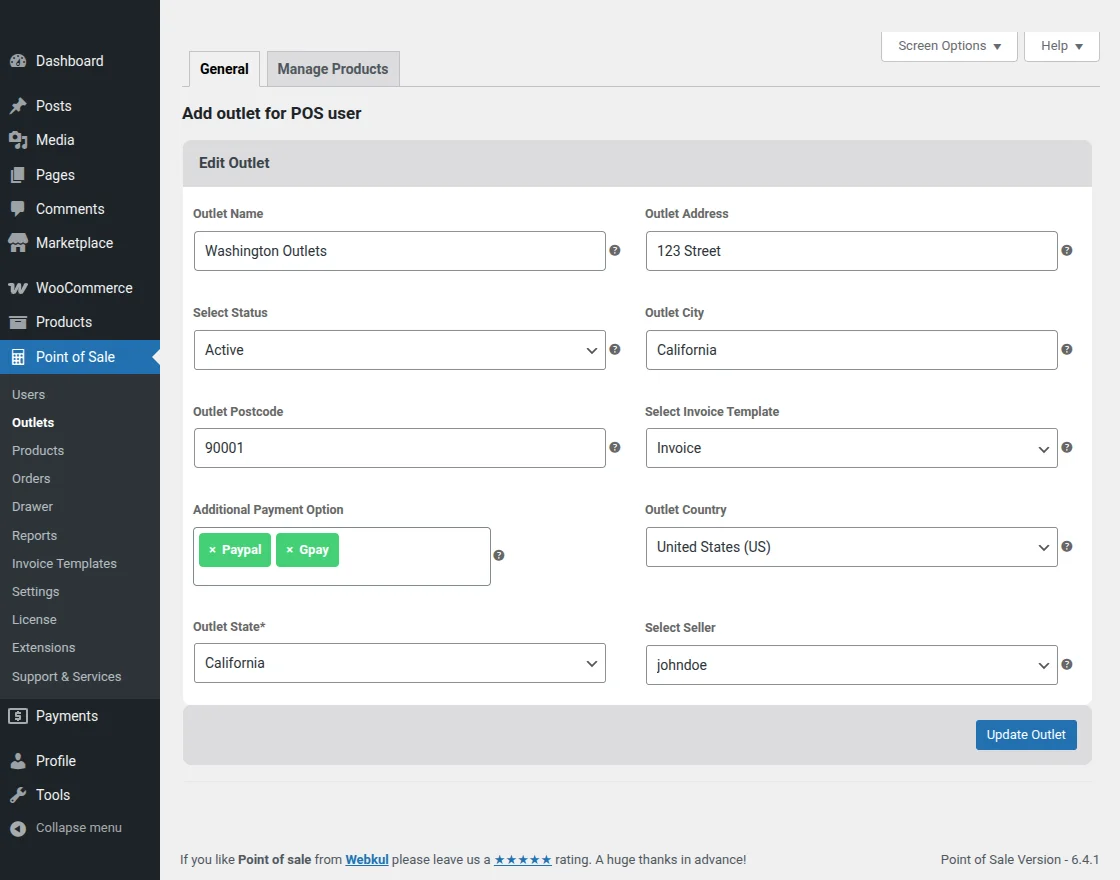The height and width of the screenshot is (880, 1120).
Task: Open Outlets submenu item
Action: click(33, 422)
